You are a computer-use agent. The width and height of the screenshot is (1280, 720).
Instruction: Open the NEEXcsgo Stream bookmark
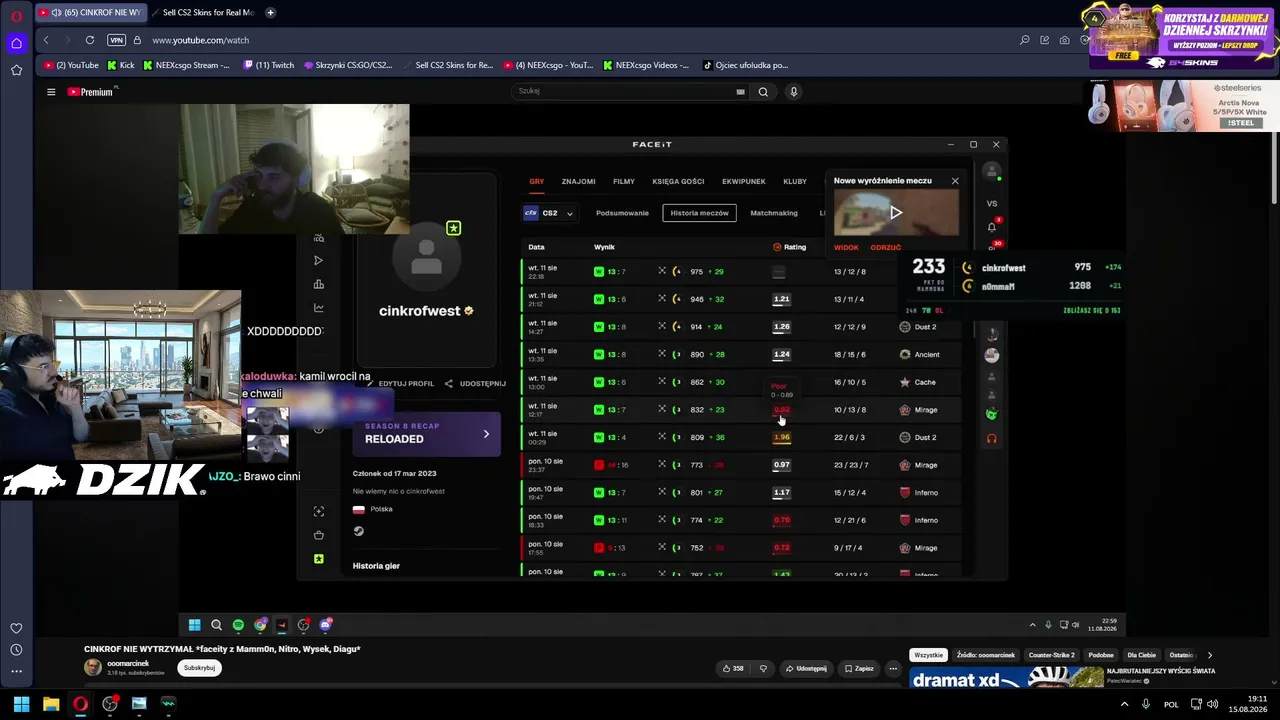[x=186, y=65]
